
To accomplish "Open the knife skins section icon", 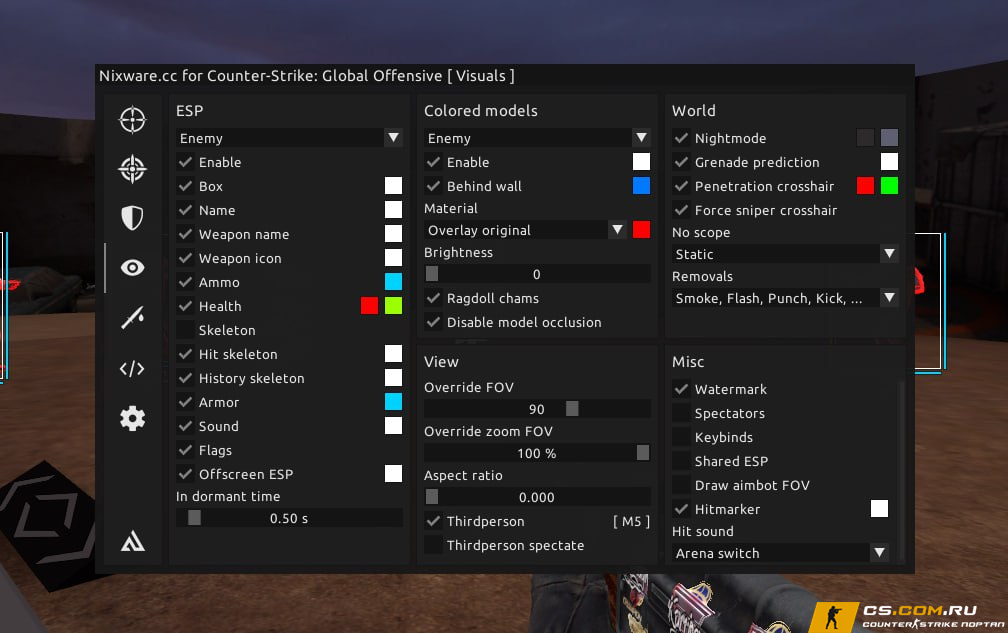I will pos(132,317).
